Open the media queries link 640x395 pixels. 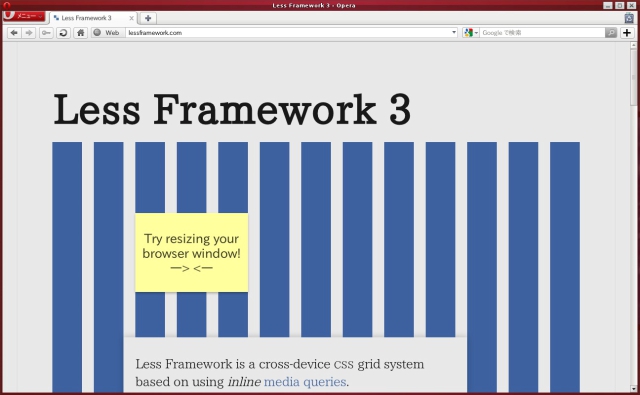(305, 382)
